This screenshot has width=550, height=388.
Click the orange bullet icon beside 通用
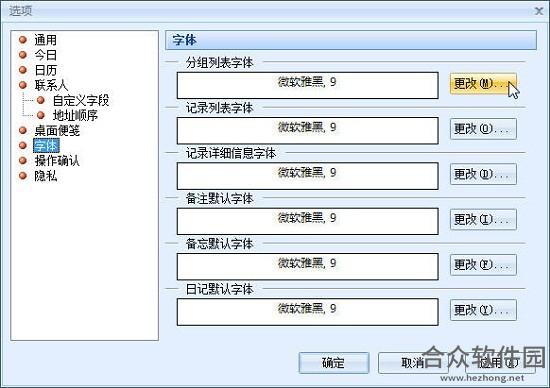(x=23, y=40)
